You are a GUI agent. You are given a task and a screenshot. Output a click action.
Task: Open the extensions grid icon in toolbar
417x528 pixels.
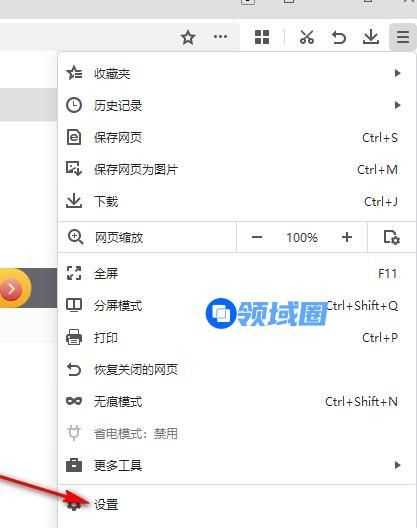pyautogui.click(x=262, y=37)
